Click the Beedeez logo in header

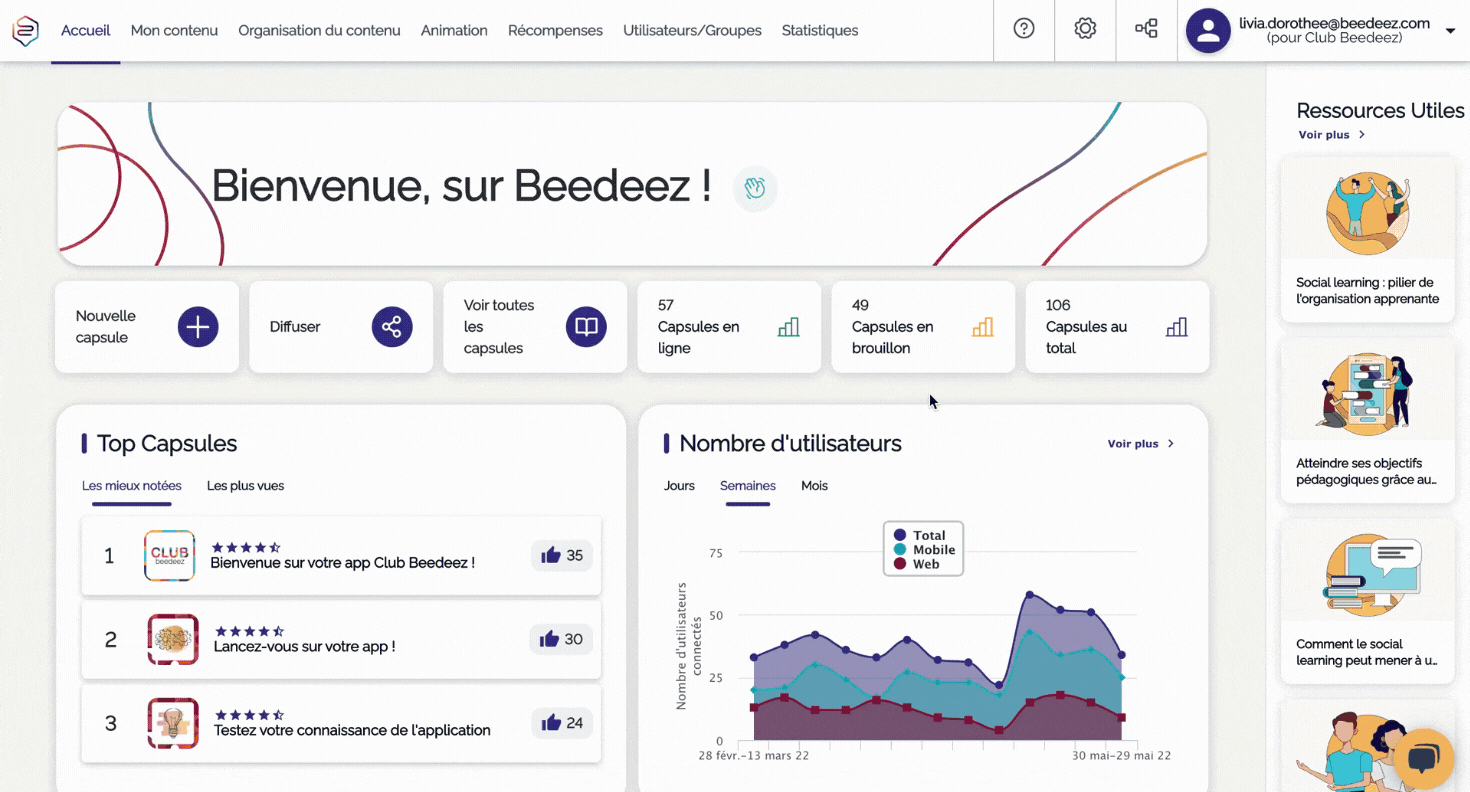25,31
